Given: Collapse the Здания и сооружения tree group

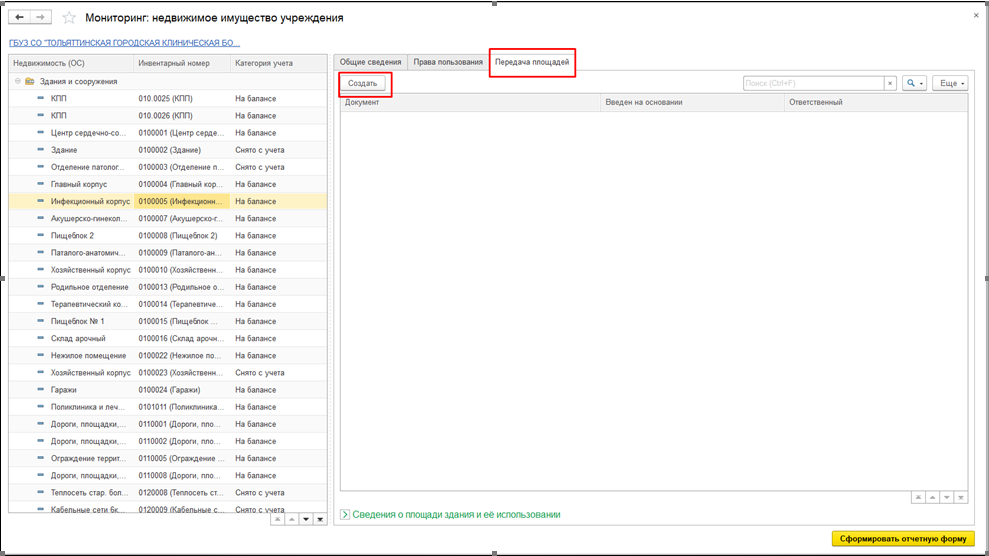Looking at the screenshot, I should pyautogui.click(x=18, y=81).
